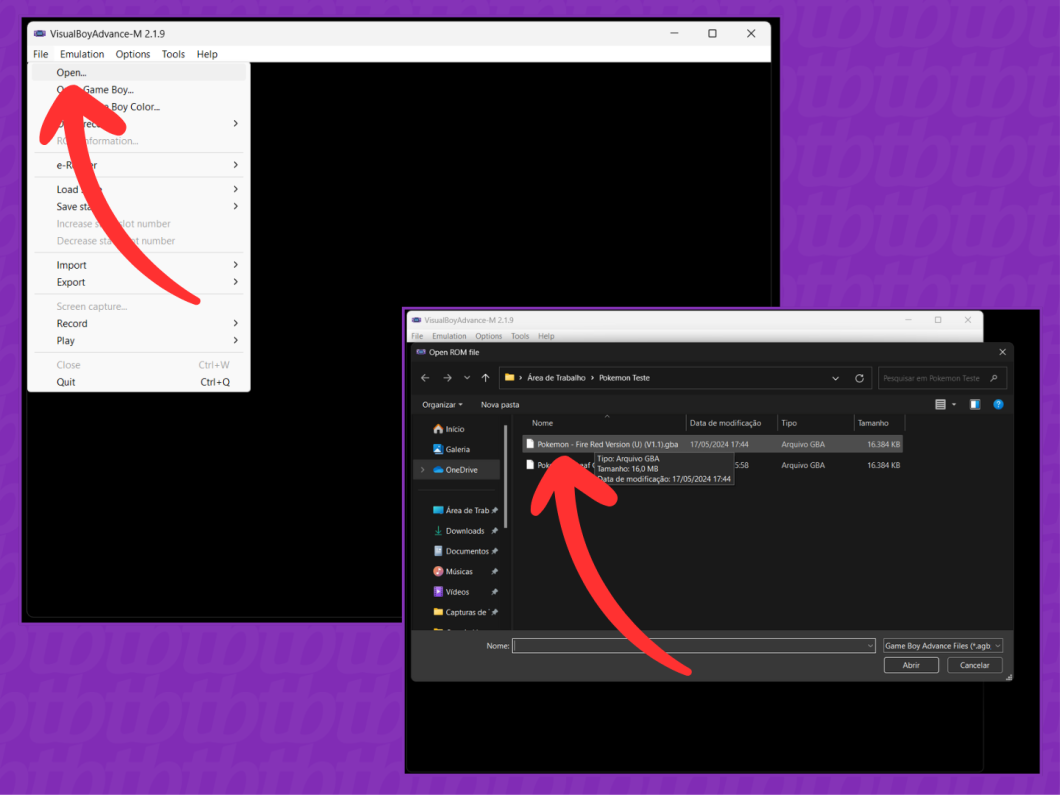This screenshot has width=1060, height=795.
Task: Open the Emulation menu in main window
Action: 82,54
